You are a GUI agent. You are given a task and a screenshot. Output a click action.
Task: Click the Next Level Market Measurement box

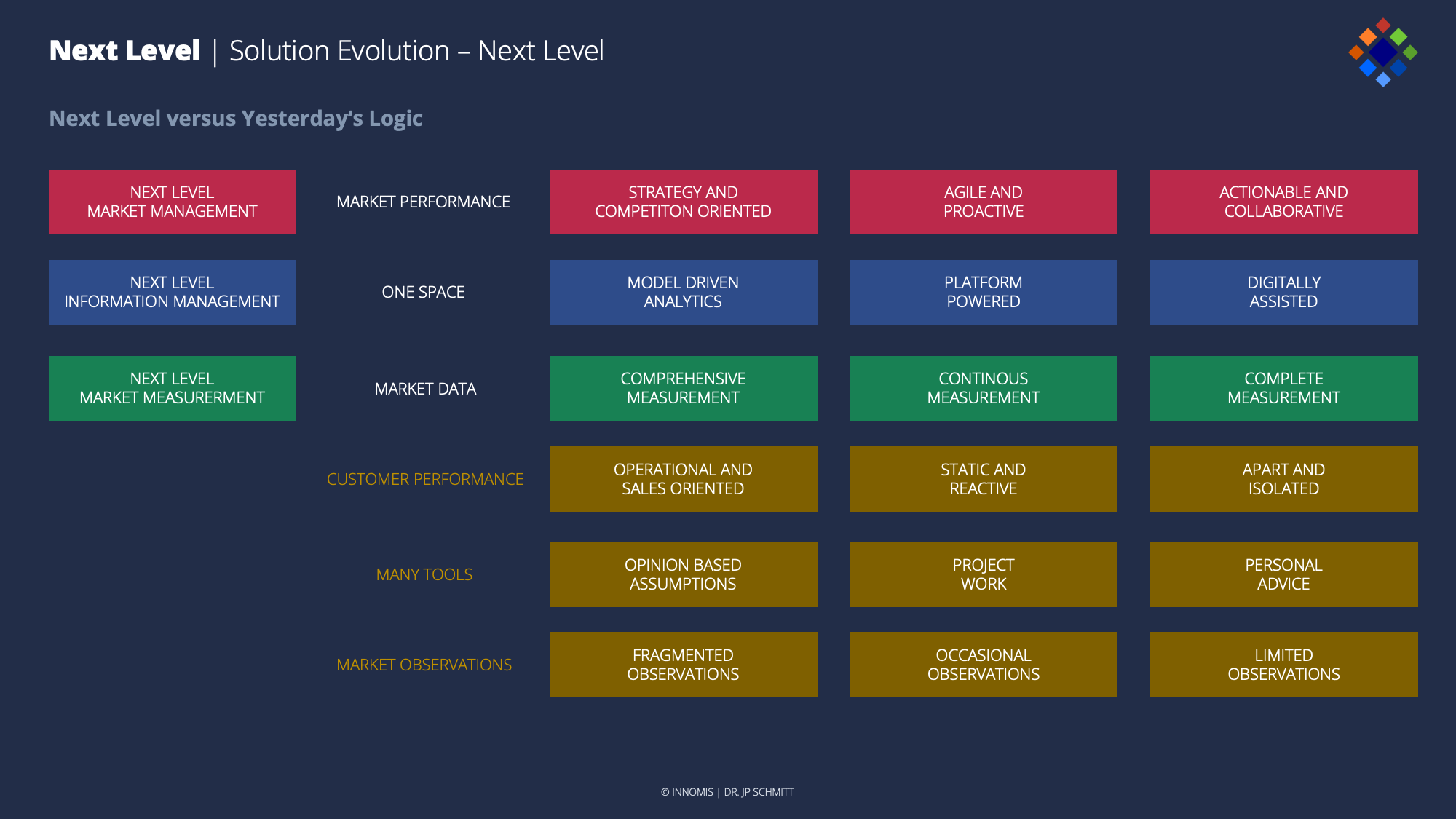(x=172, y=388)
